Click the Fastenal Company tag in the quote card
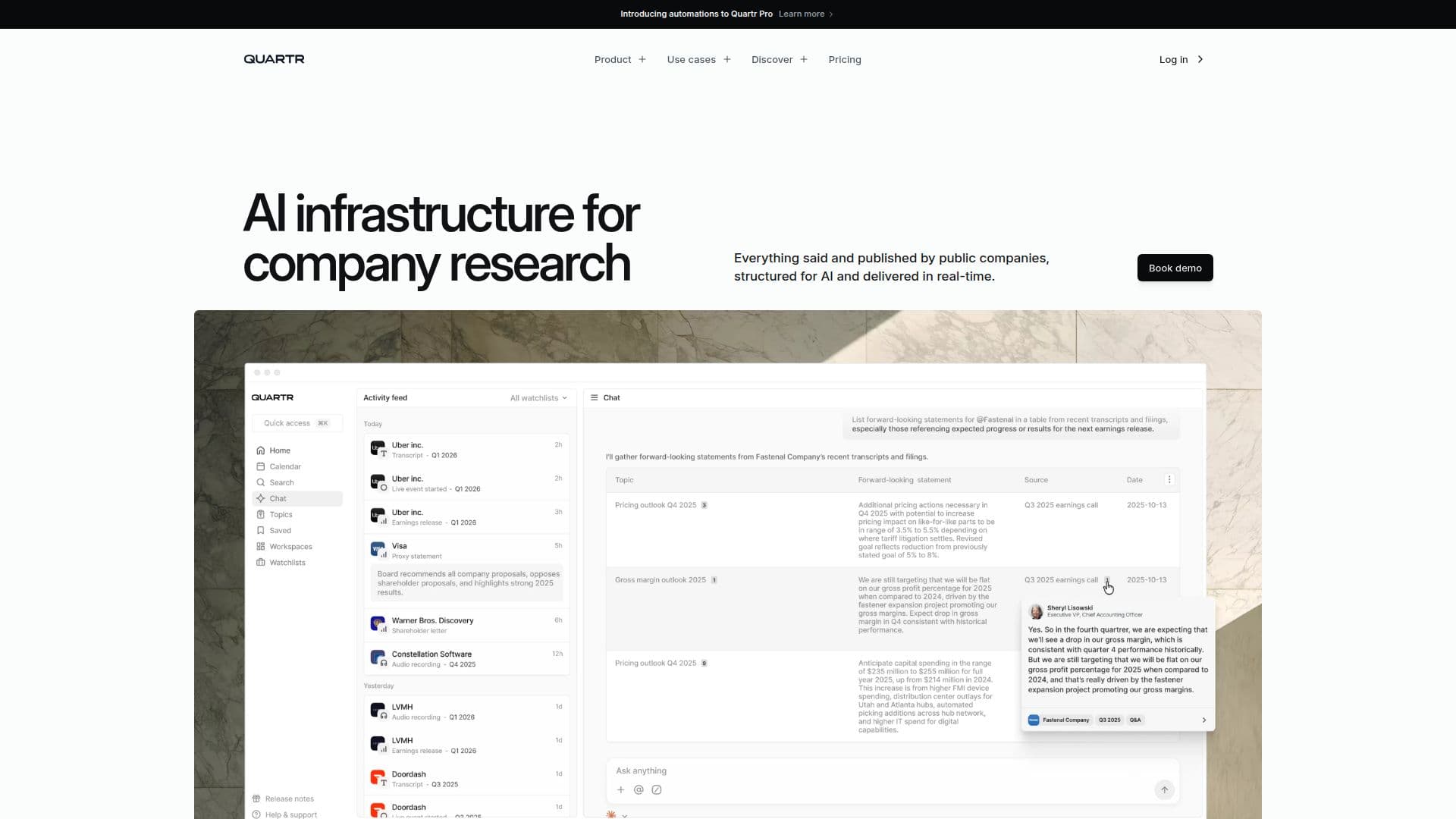This screenshot has width=1456, height=819. pyautogui.click(x=1059, y=720)
